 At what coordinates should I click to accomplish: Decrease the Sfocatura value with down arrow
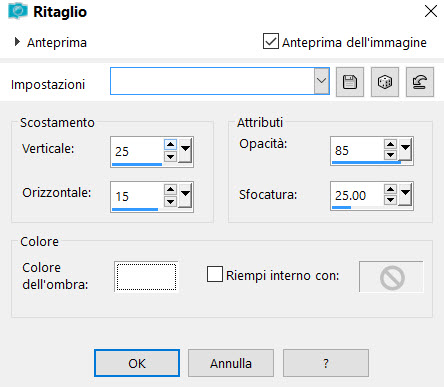point(390,200)
